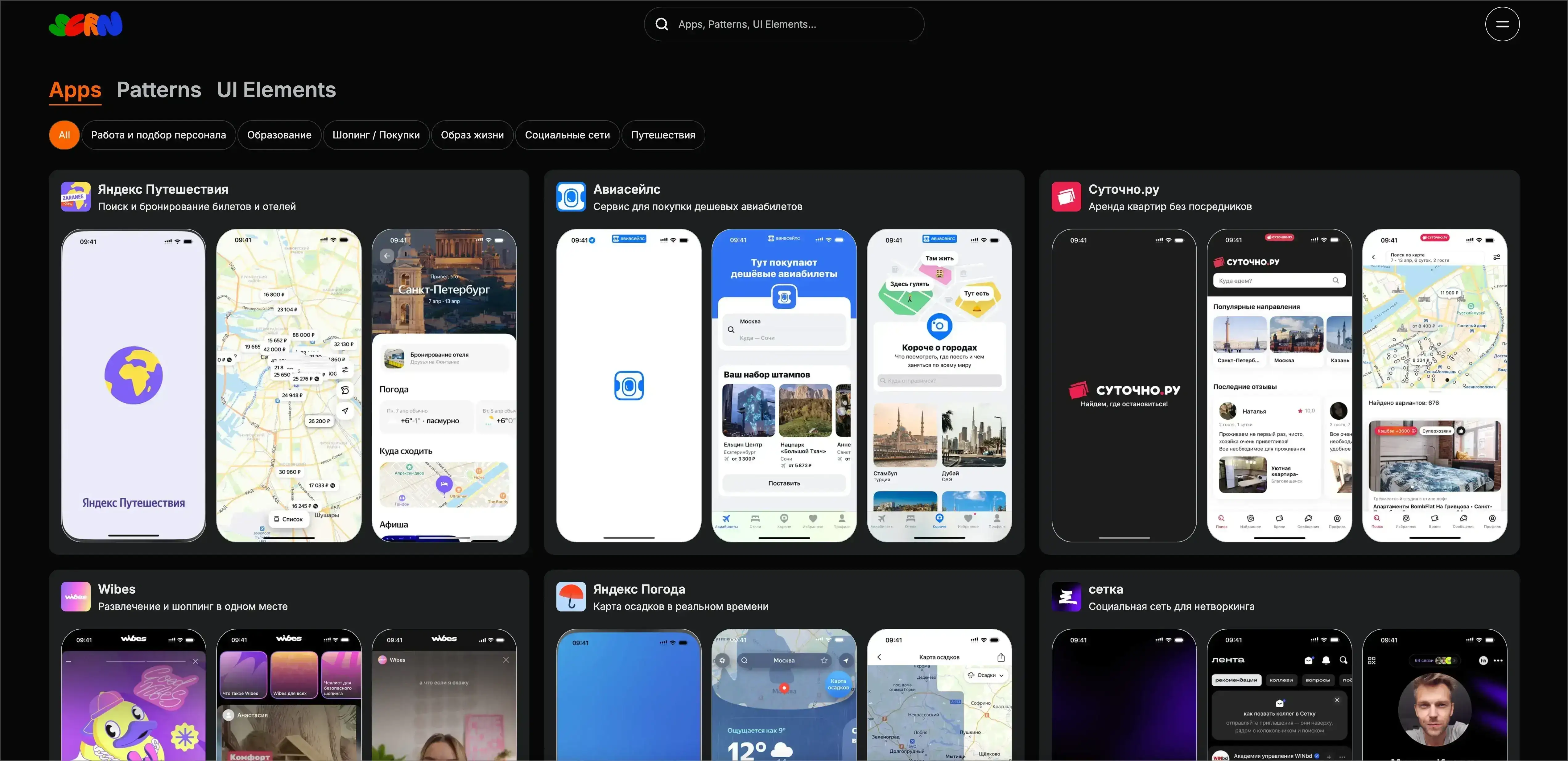Click the search magnifier icon
Viewport: 1568px width, 761px height.
click(662, 24)
